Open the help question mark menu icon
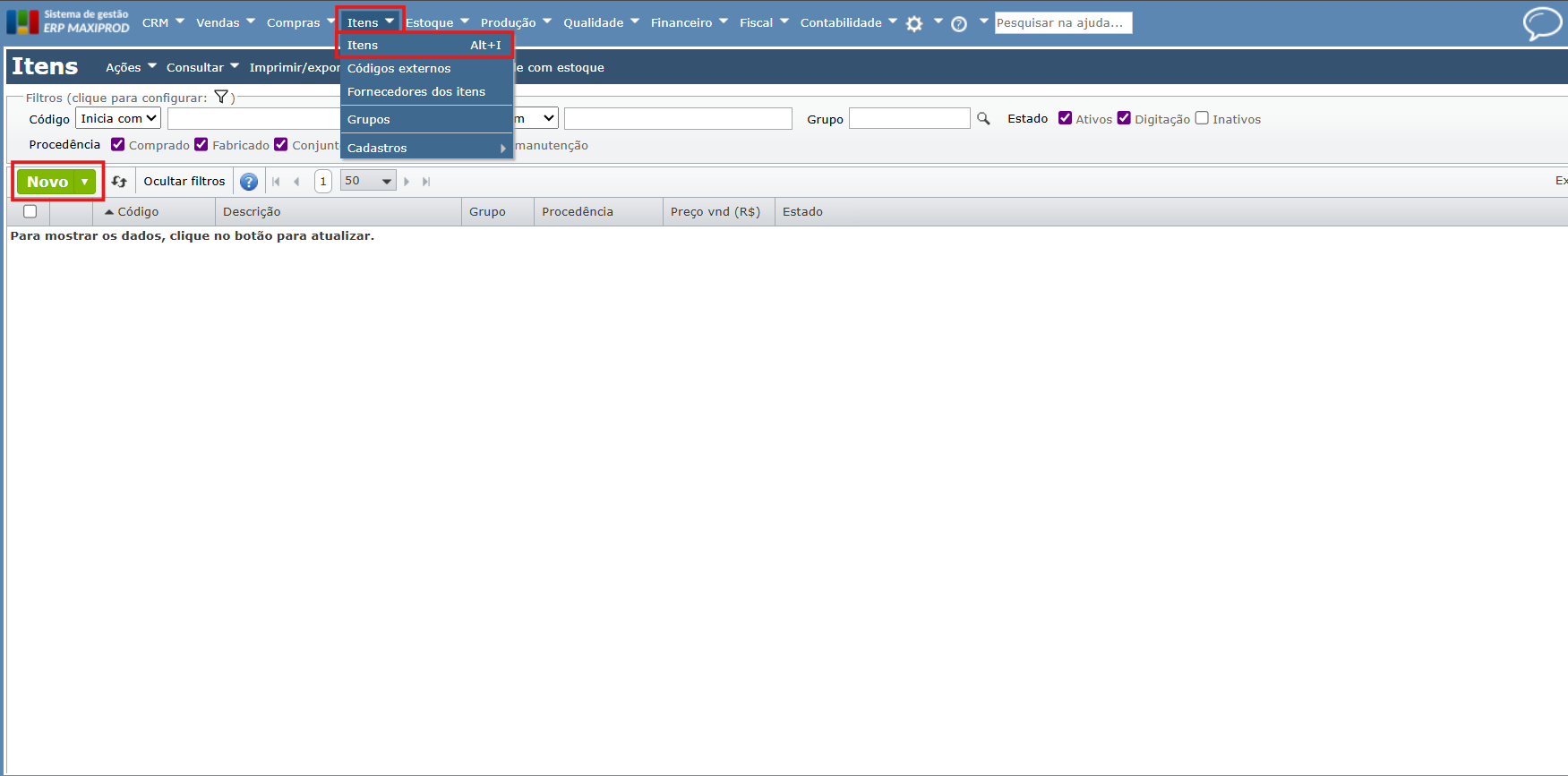The height and width of the screenshot is (776, 1568). [959, 24]
